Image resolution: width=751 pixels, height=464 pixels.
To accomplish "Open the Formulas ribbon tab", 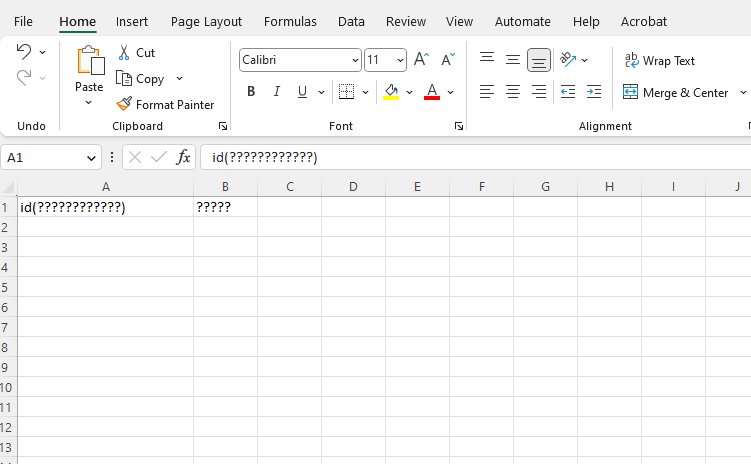I will pyautogui.click(x=290, y=21).
